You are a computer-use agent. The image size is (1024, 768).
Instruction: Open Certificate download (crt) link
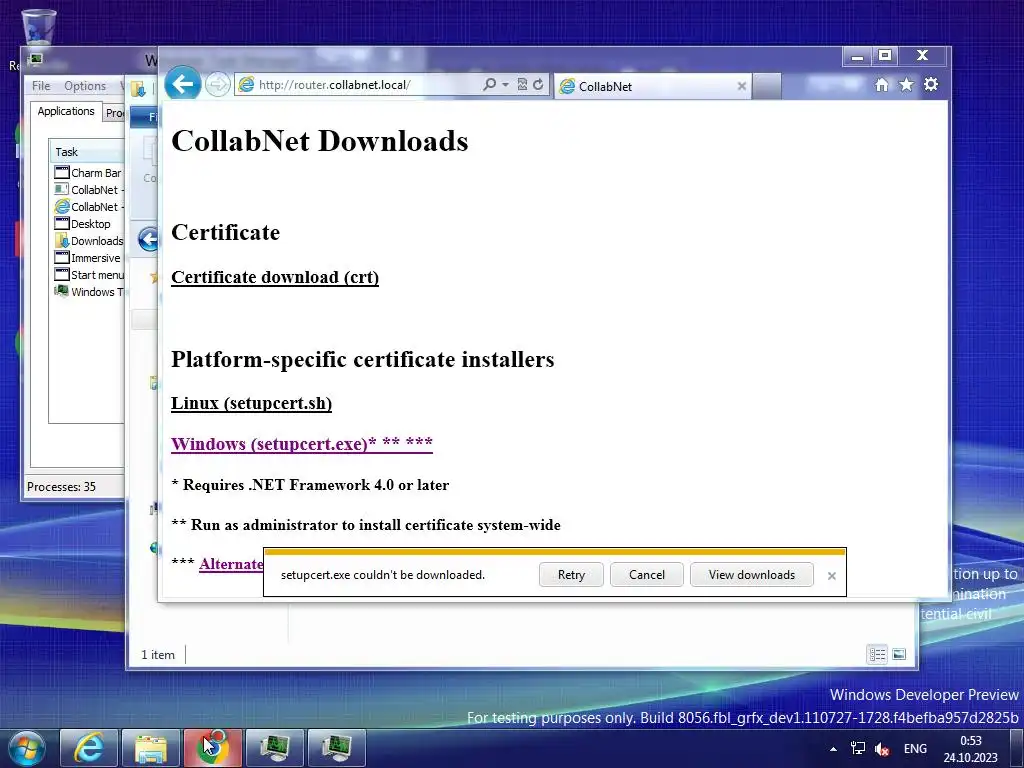click(x=275, y=277)
